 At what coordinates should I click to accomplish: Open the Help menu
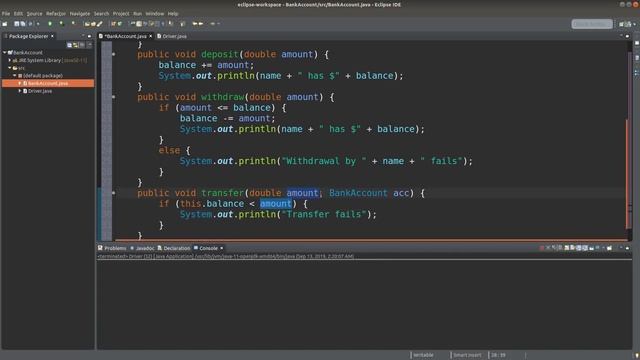(173, 13)
